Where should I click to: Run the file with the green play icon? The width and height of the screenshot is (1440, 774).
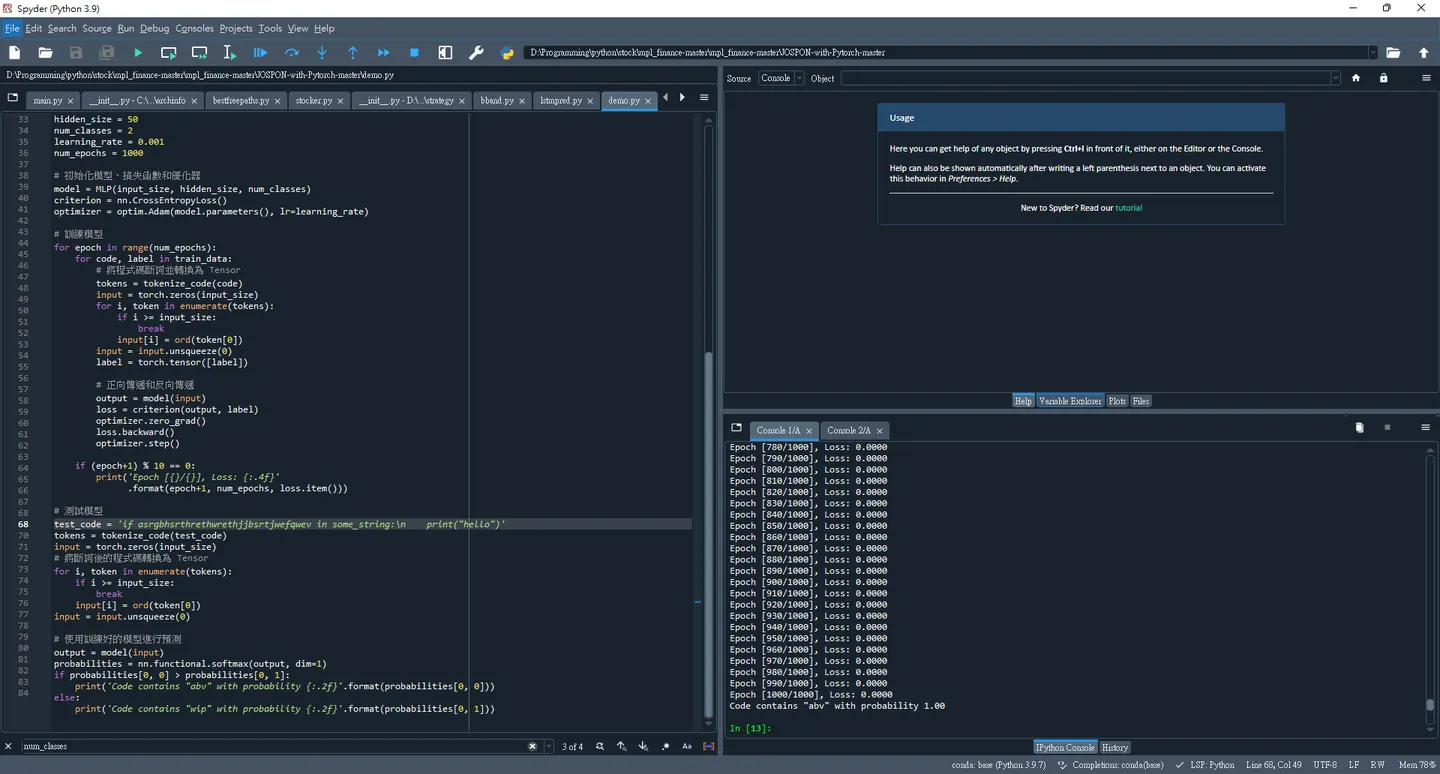click(x=138, y=53)
